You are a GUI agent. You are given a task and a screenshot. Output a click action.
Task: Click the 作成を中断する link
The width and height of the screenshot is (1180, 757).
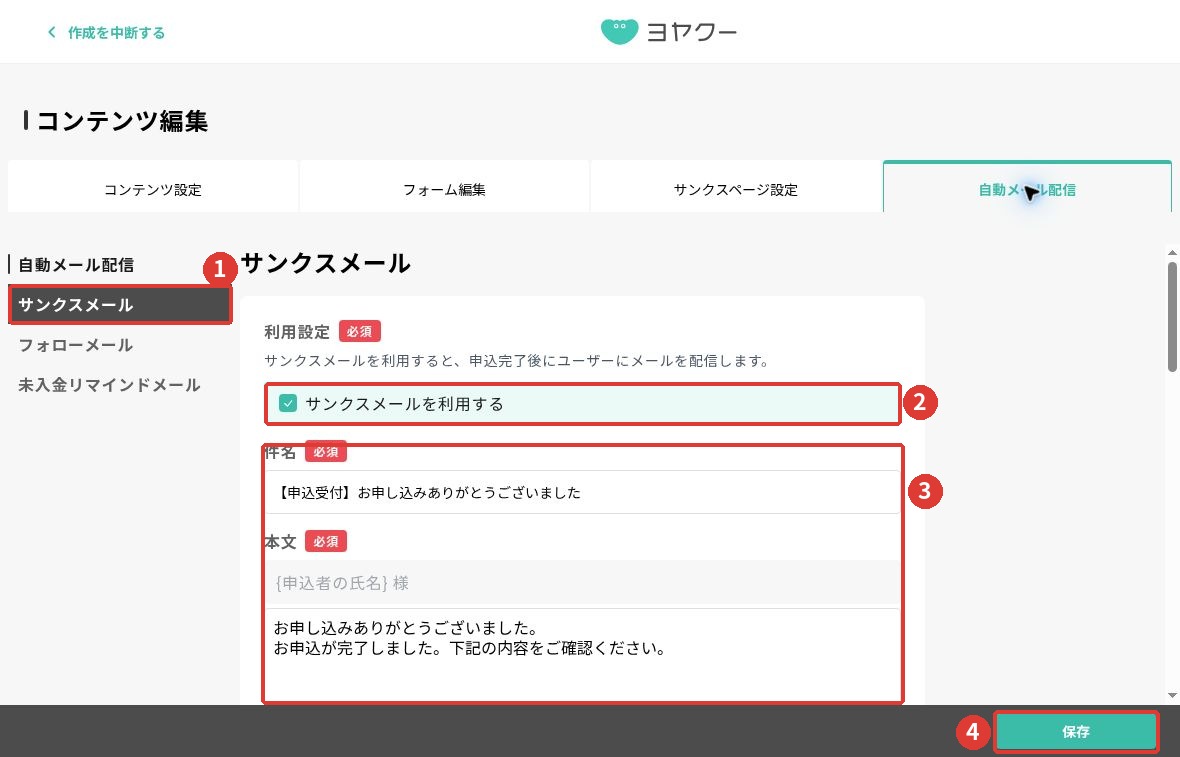coord(116,32)
